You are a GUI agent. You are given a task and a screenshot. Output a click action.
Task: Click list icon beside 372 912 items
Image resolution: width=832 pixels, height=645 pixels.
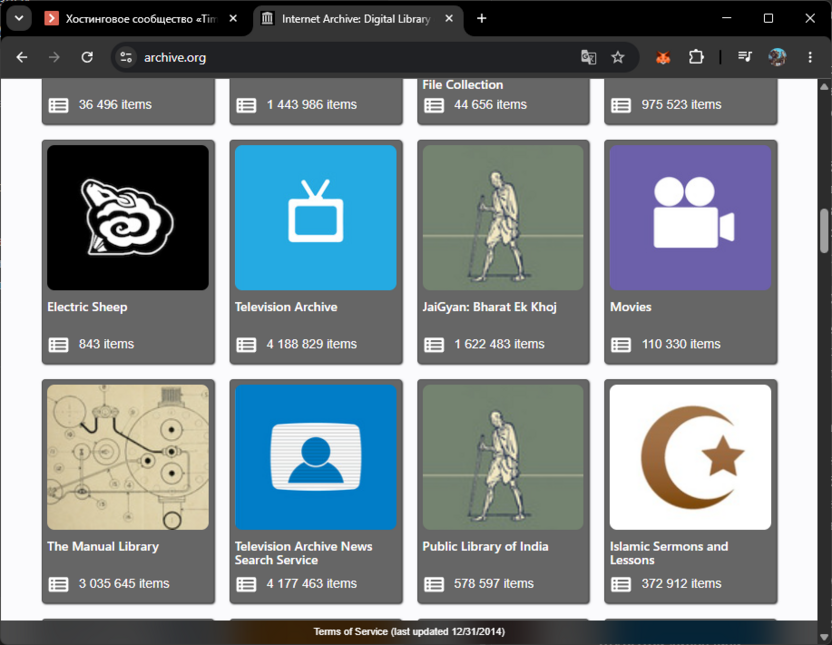tap(621, 584)
